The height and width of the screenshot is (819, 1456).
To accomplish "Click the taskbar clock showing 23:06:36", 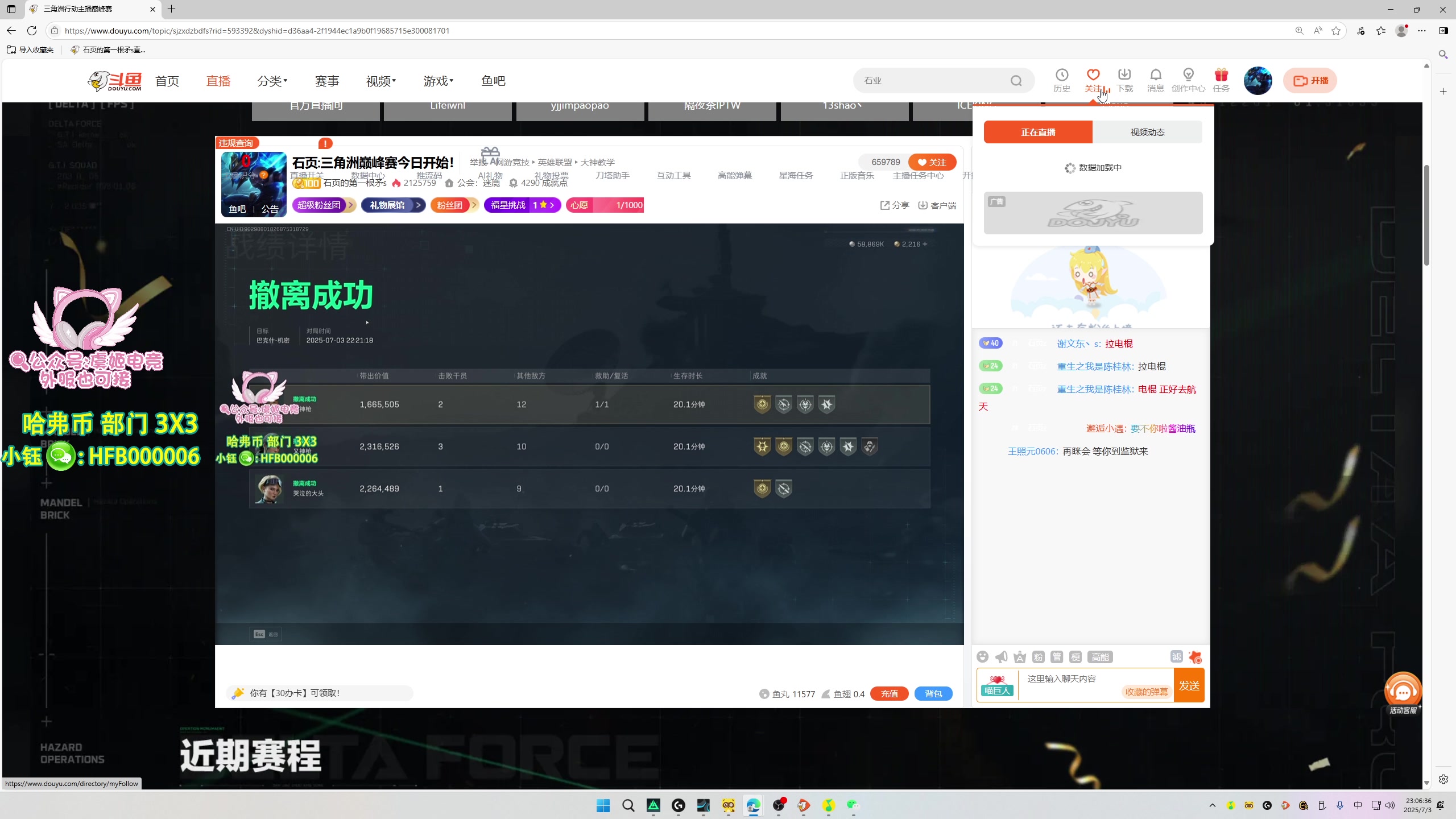I will [x=1417, y=805].
